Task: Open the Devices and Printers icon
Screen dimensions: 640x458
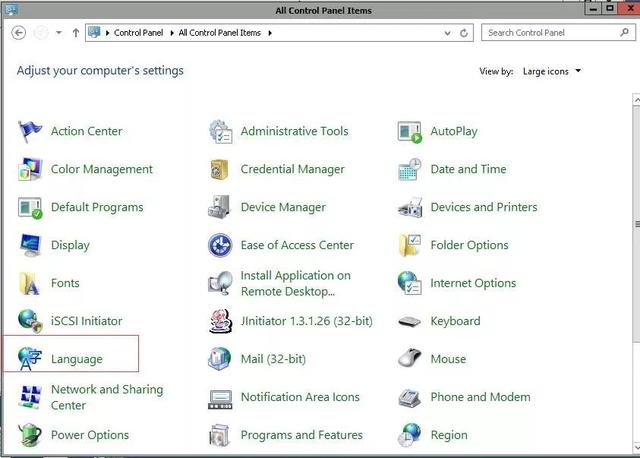Action: coord(409,207)
